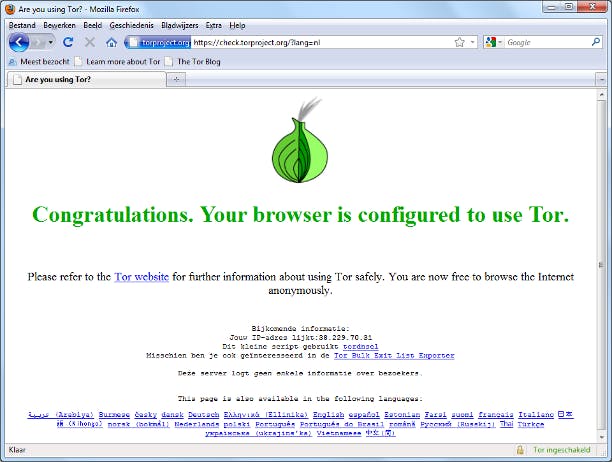Open the Help menu
Screen dimensions: 612x462
coord(237,25)
